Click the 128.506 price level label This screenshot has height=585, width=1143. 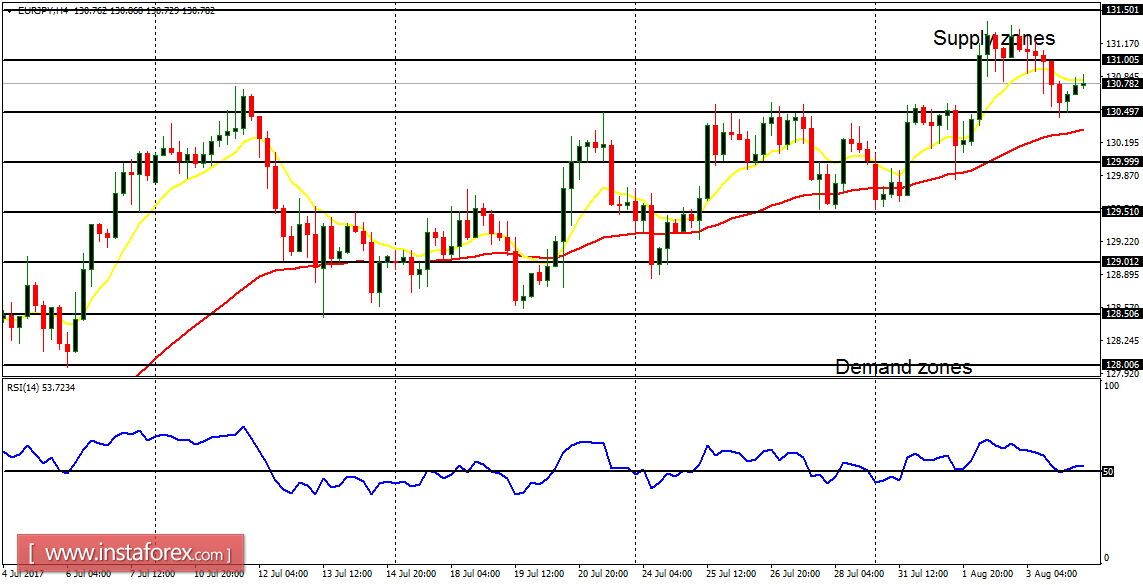1123,313
